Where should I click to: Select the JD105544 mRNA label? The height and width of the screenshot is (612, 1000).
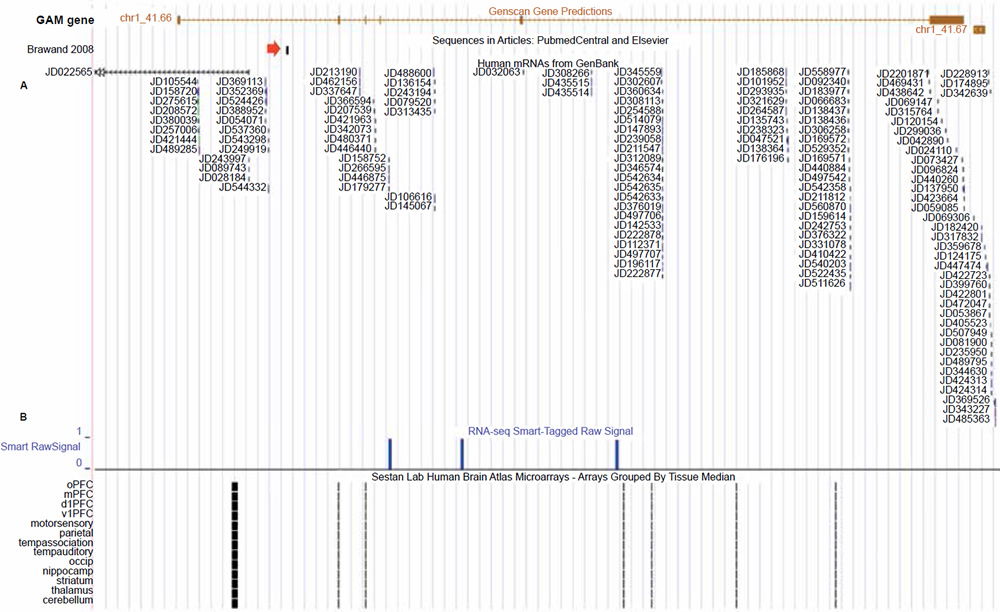[173, 82]
